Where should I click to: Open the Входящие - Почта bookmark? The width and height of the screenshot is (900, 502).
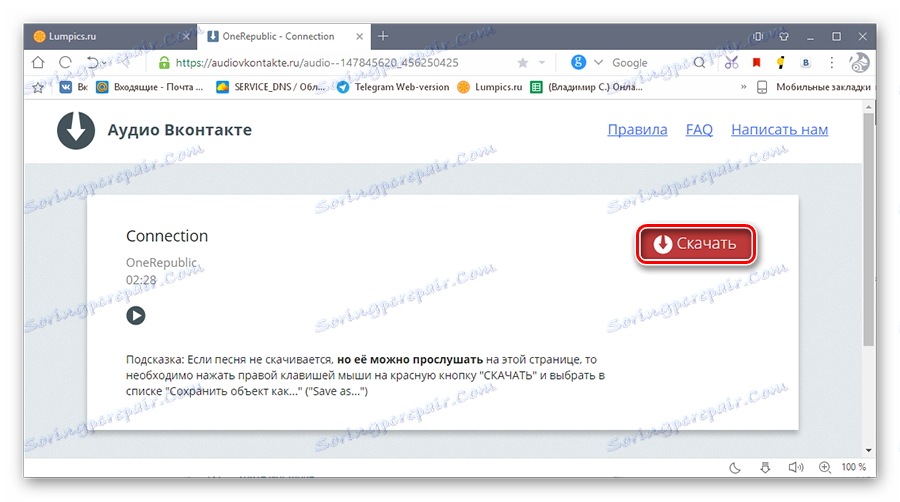149,87
